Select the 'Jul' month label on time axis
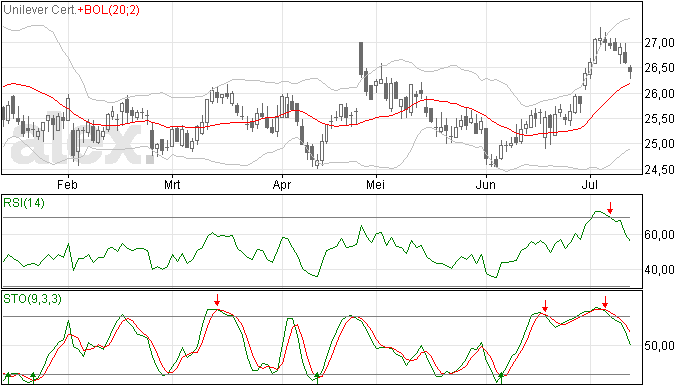Viewport: 690px width, 387px height. click(590, 184)
